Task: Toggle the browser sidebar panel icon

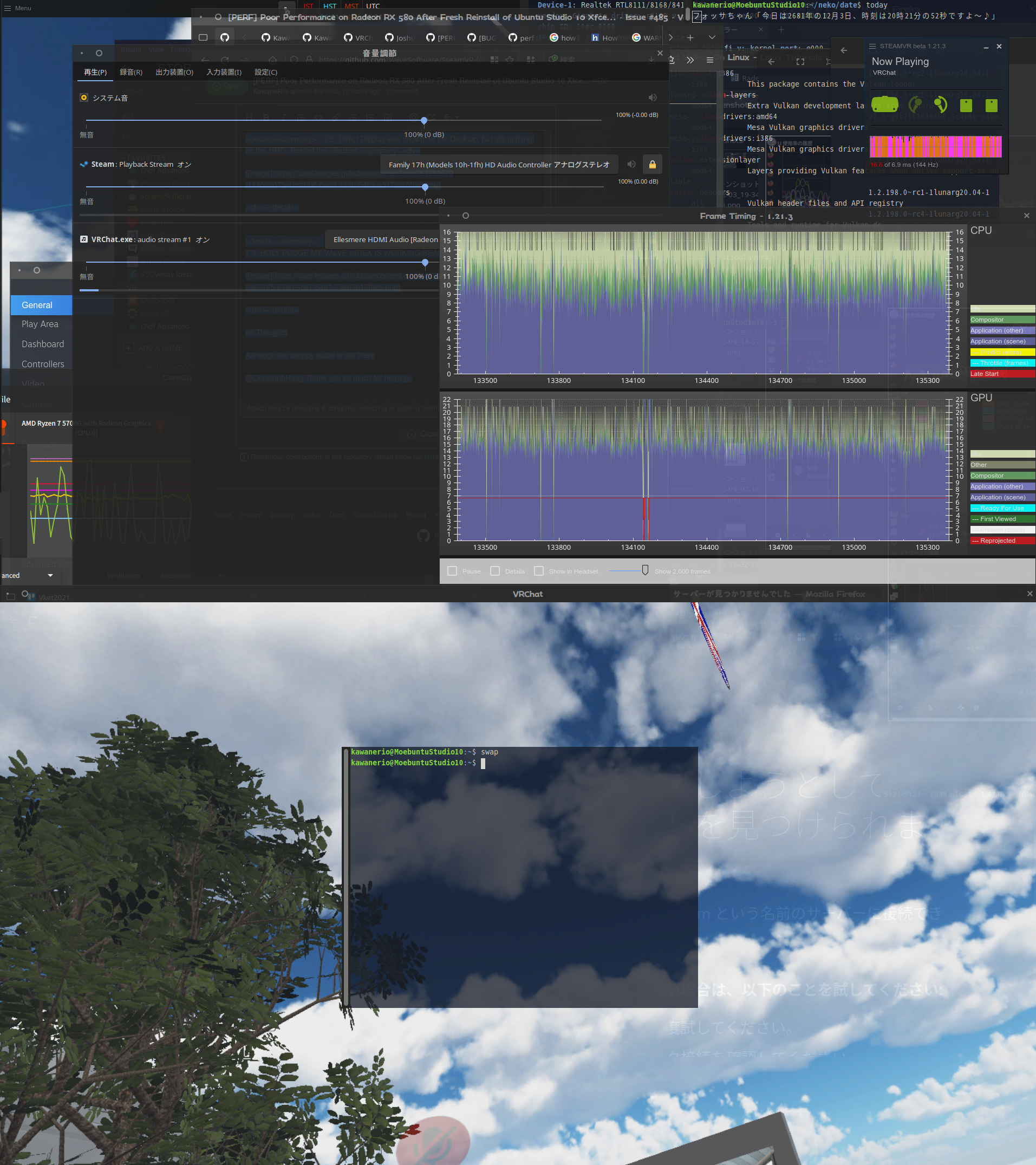Action: [x=203, y=37]
